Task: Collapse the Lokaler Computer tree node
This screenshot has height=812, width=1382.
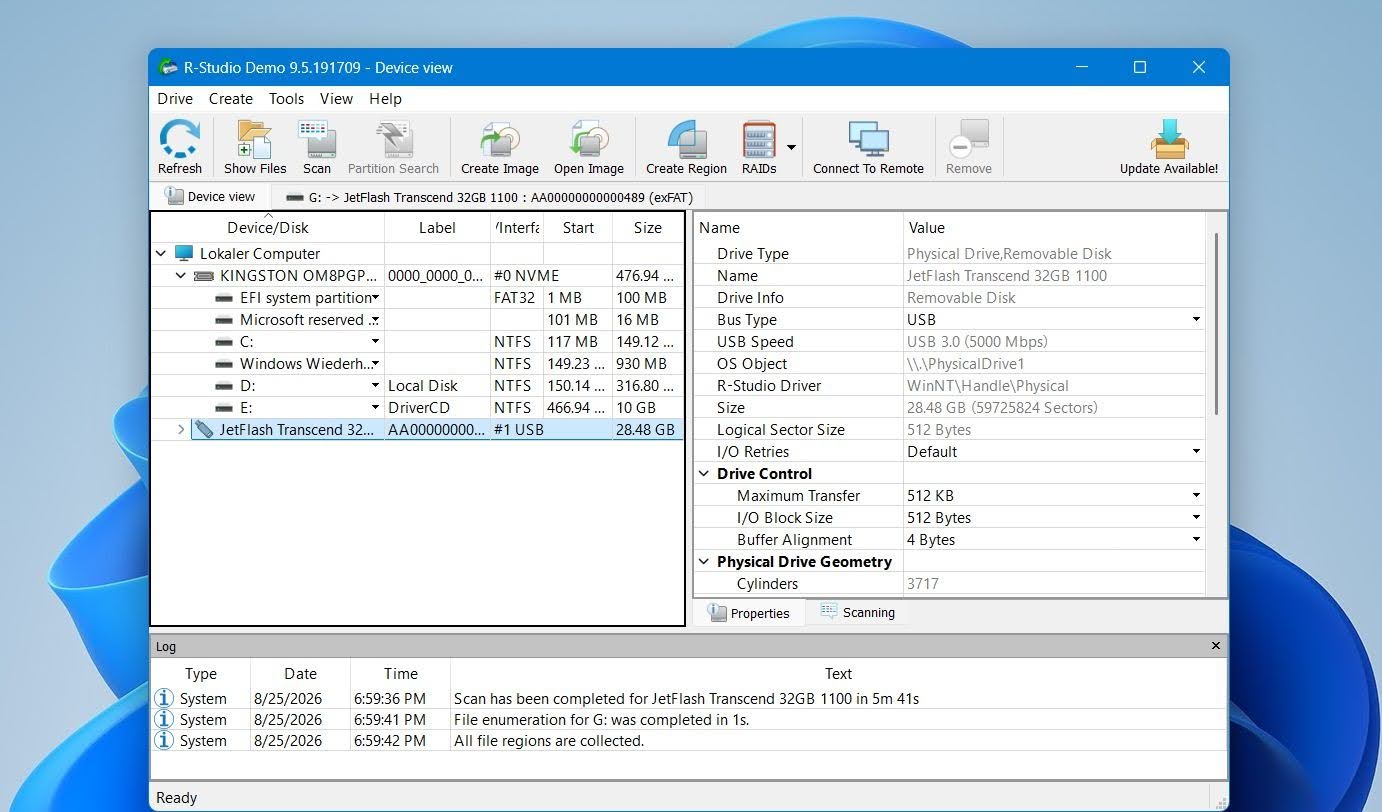Action: click(x=161, y=254)
